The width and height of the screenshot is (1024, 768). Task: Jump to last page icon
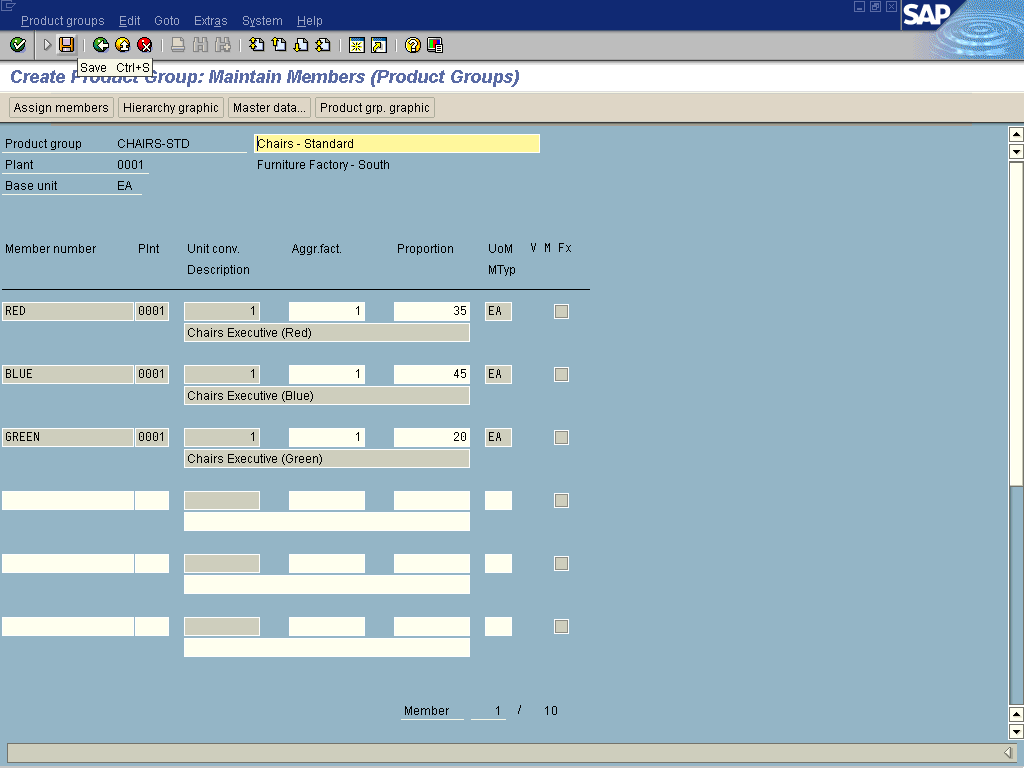323,44
